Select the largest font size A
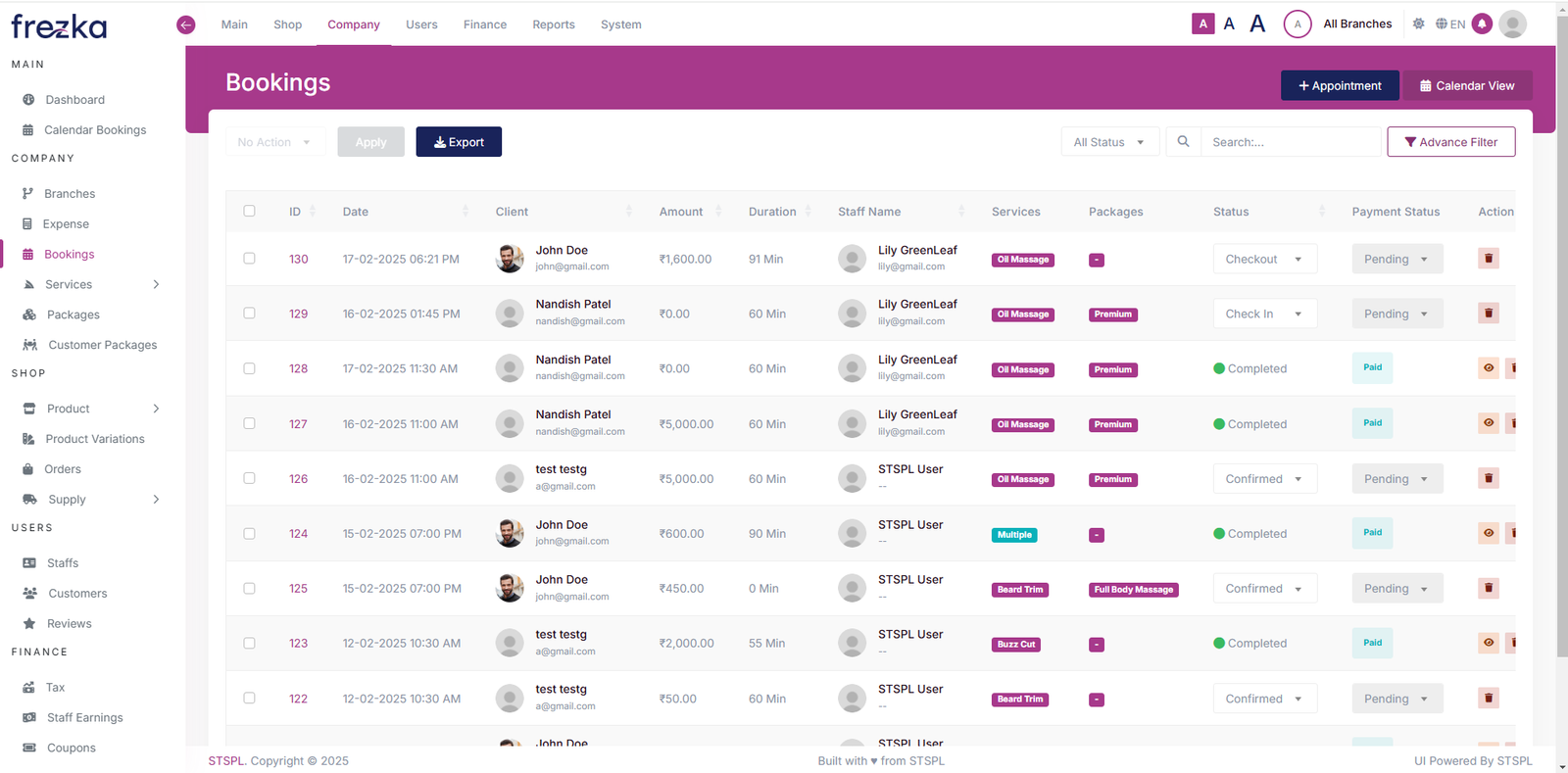The width and height of the screenshot is (1568, 773). tap(1257, 24)
